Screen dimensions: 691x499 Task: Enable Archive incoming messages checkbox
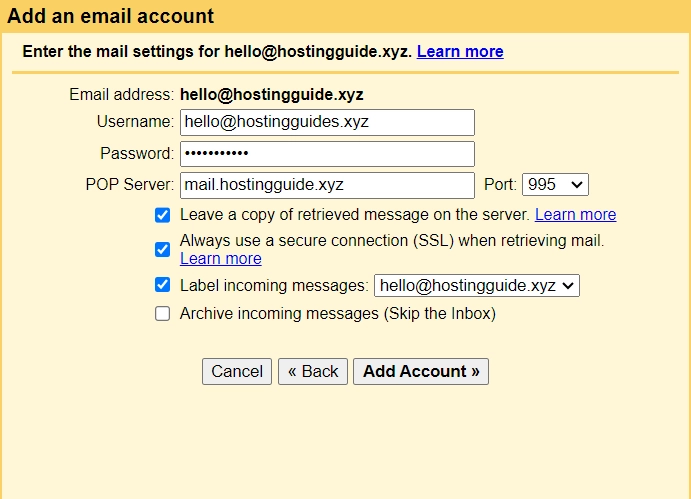pyautogui.click(x=162, y=314)
